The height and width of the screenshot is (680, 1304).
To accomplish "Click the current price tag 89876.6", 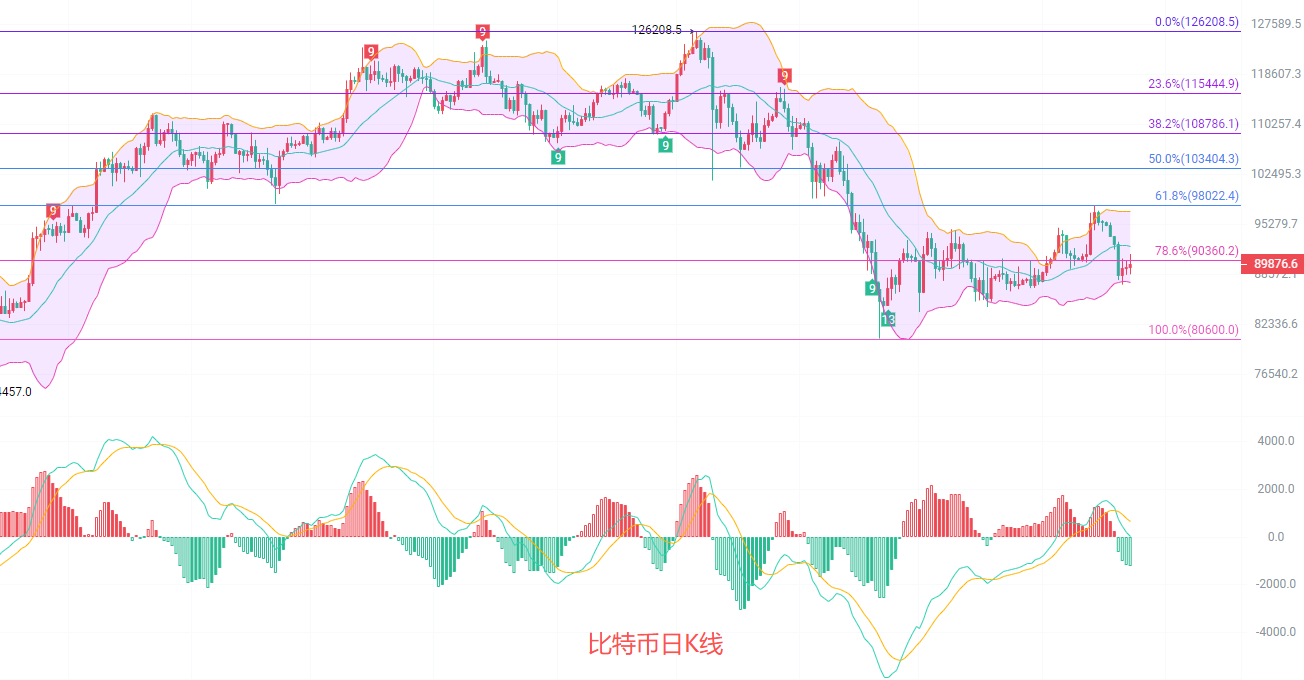I will click(1272, 264).
